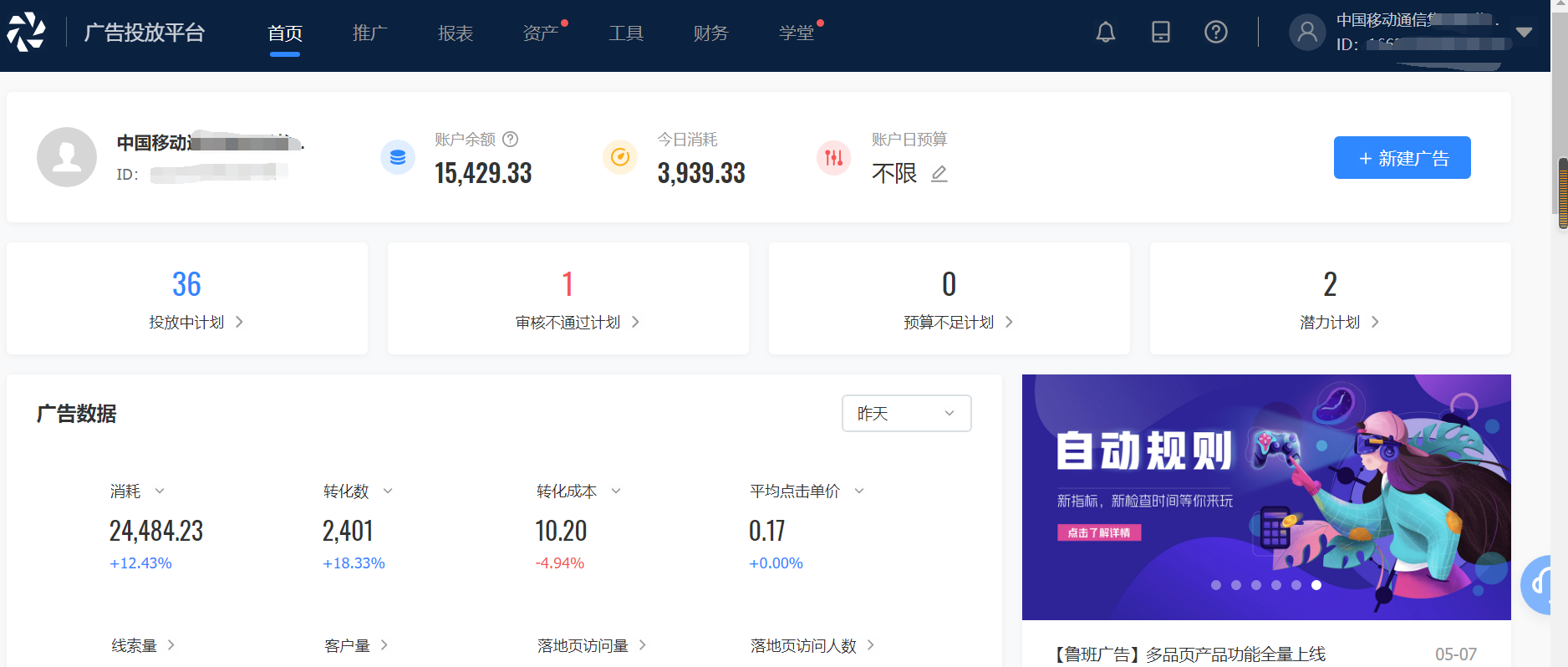The image size is (1568, 667).
Task: Click the platform logo icon
Action: pos(27,33)
